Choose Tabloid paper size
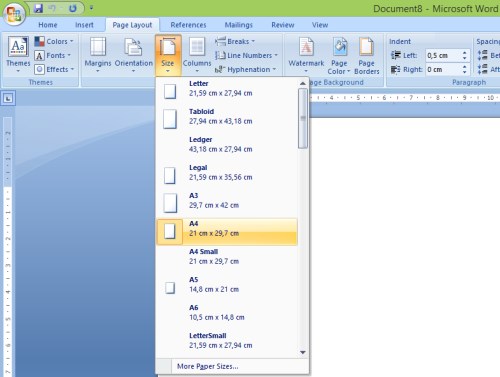Image resolution: width=500 pixels, height=377 pixels. pos(227,119)
